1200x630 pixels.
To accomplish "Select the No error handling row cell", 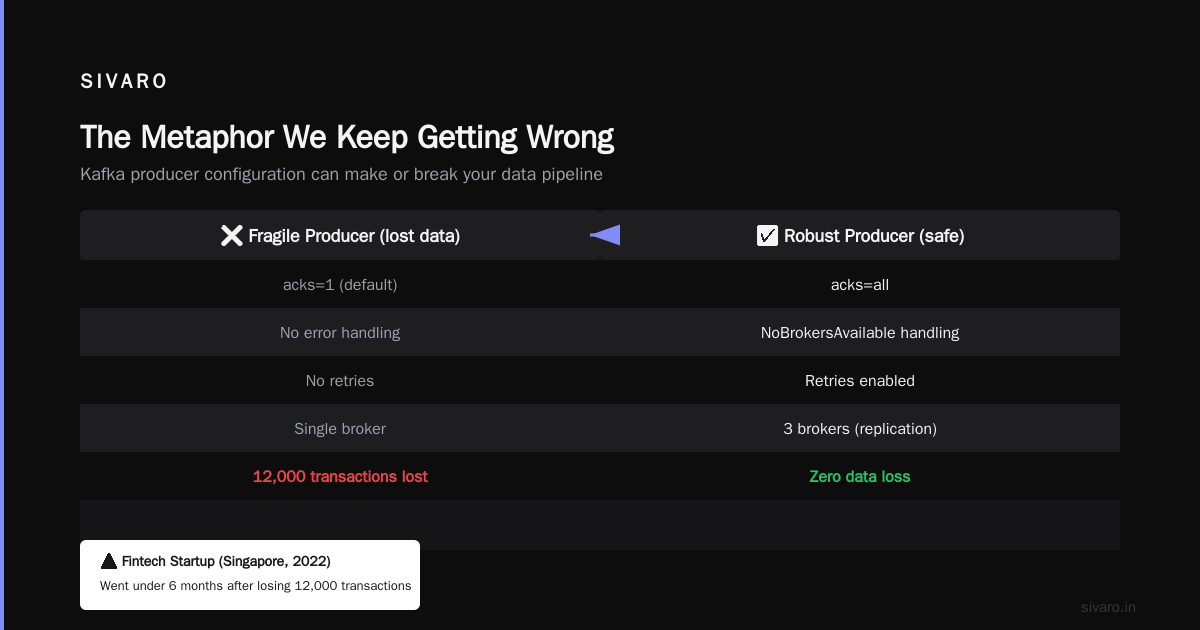I will [340, 332].
